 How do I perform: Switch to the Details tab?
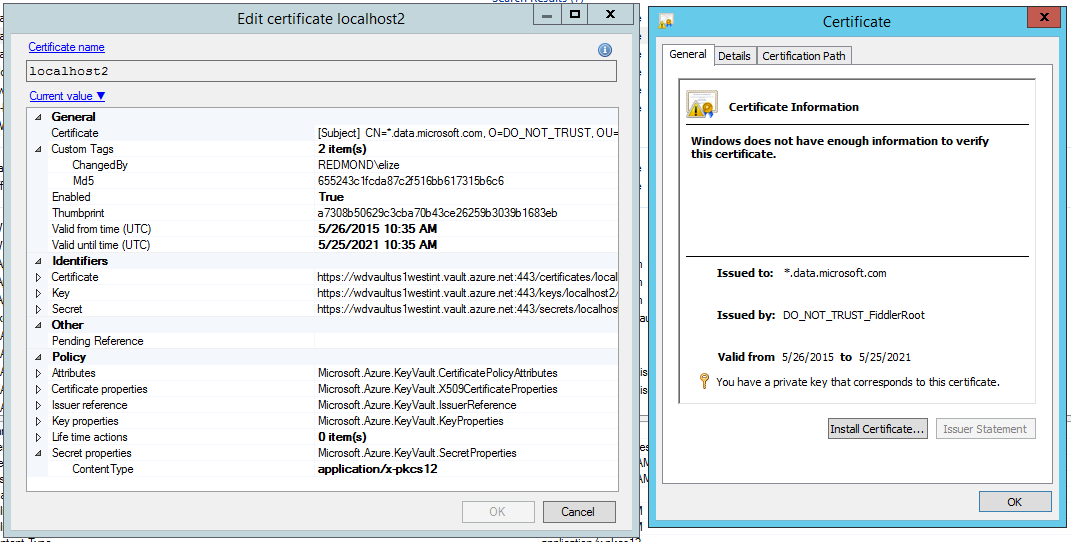734,56
